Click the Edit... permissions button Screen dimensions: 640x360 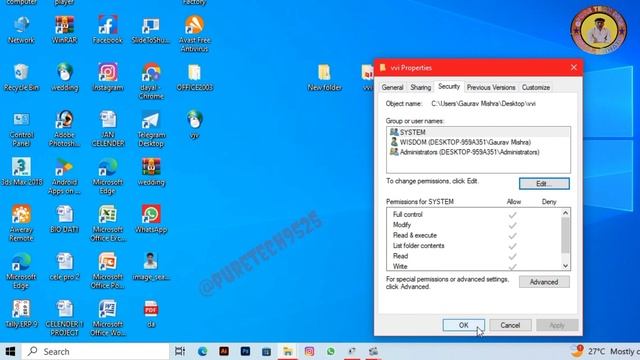(x=544, y=184)
